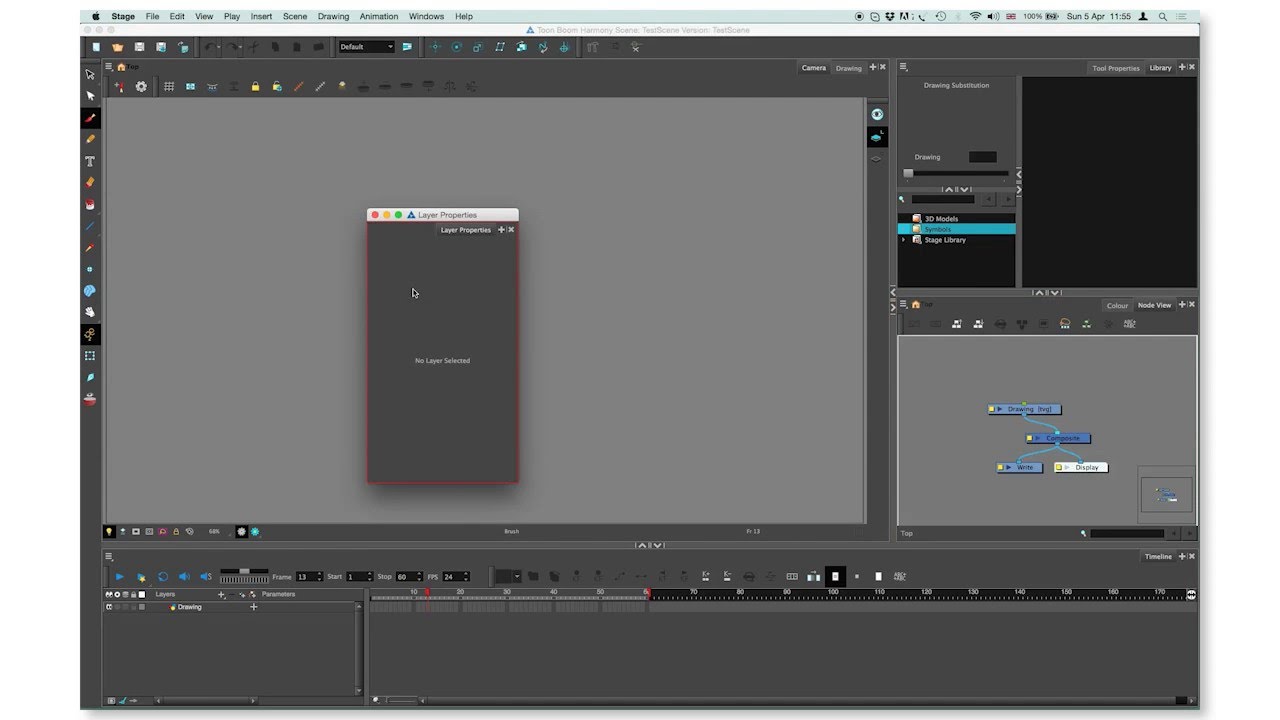Open macOS Spotlight search icon

[x=1163, y=17]
